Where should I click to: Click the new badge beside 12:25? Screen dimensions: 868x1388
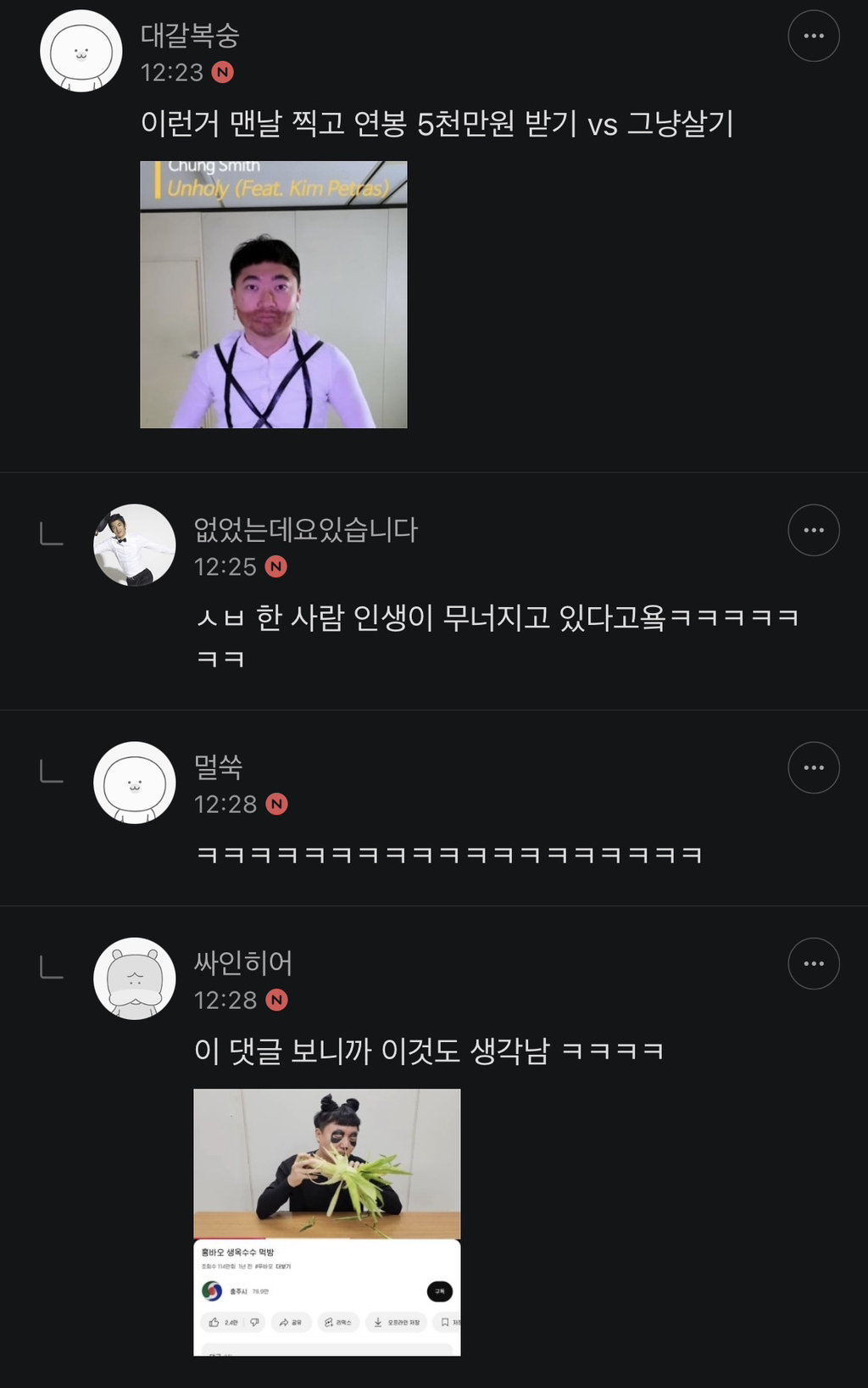pyautogui.click(x=275, y=566)
